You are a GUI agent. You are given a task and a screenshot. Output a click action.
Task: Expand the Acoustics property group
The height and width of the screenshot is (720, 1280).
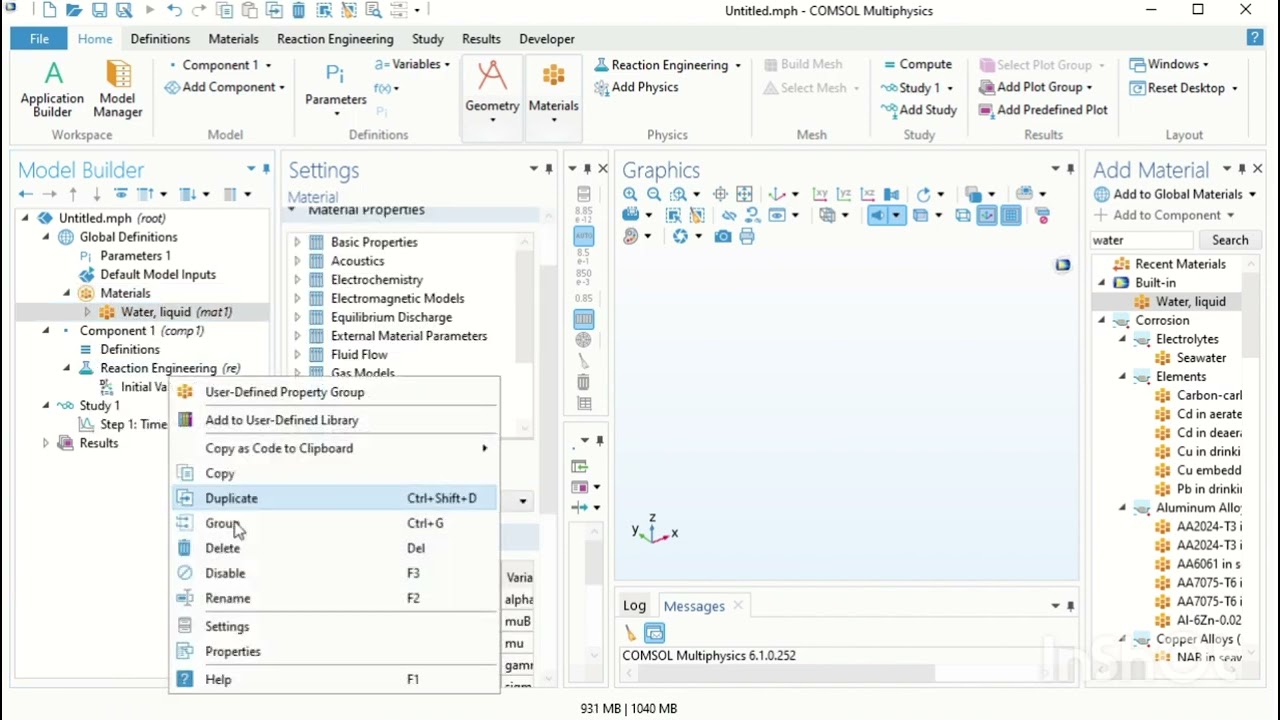point(297,261)
